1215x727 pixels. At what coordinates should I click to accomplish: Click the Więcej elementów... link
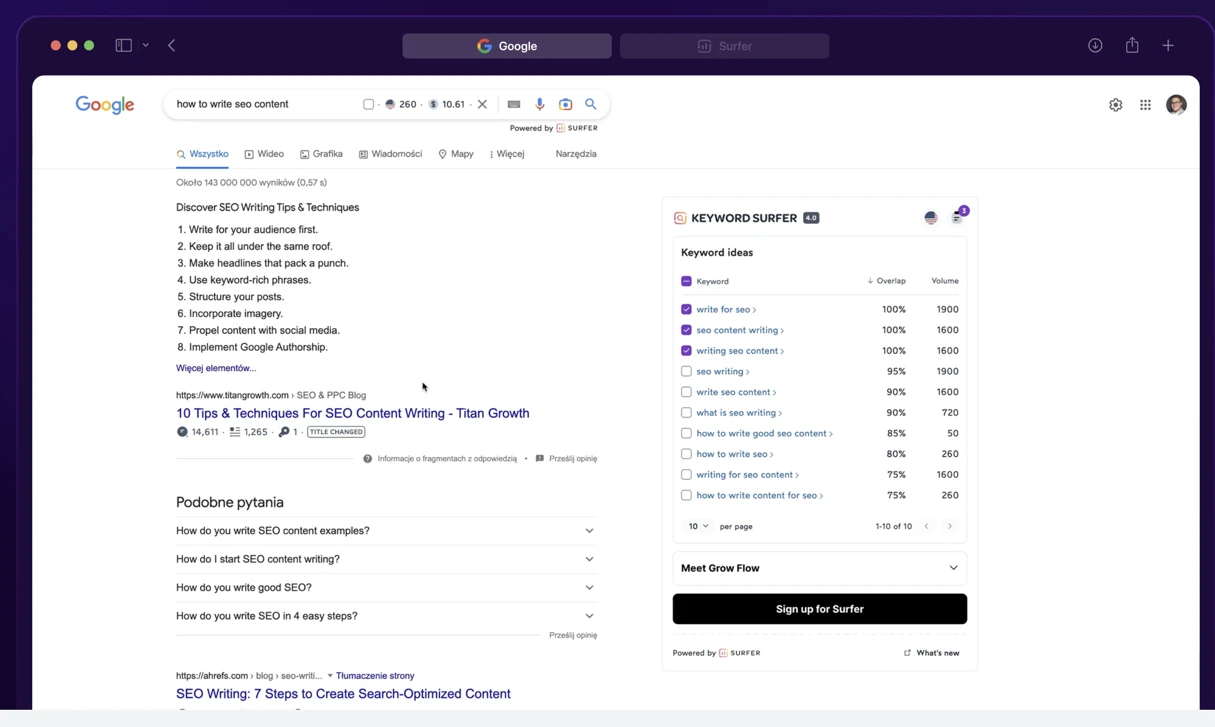click(216, 368)
